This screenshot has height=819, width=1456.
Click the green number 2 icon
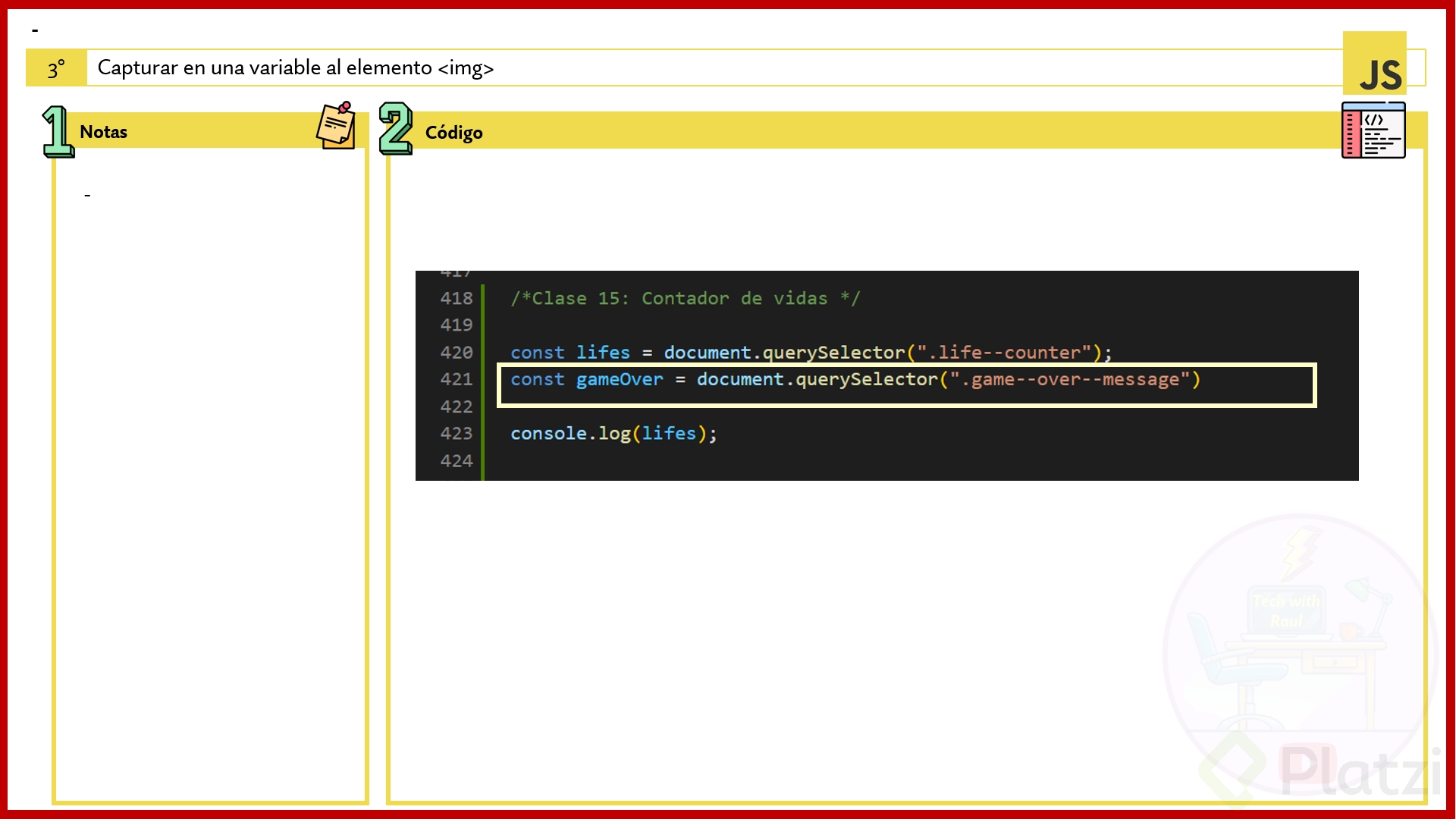[395, 128]
